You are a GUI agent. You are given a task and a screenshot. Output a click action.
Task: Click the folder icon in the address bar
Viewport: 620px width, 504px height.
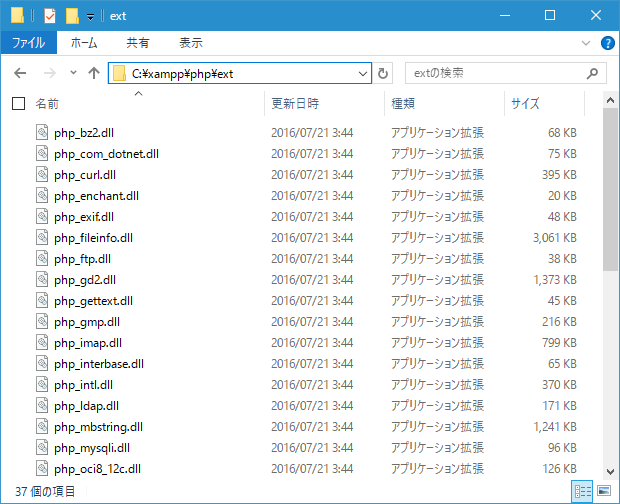119,74
